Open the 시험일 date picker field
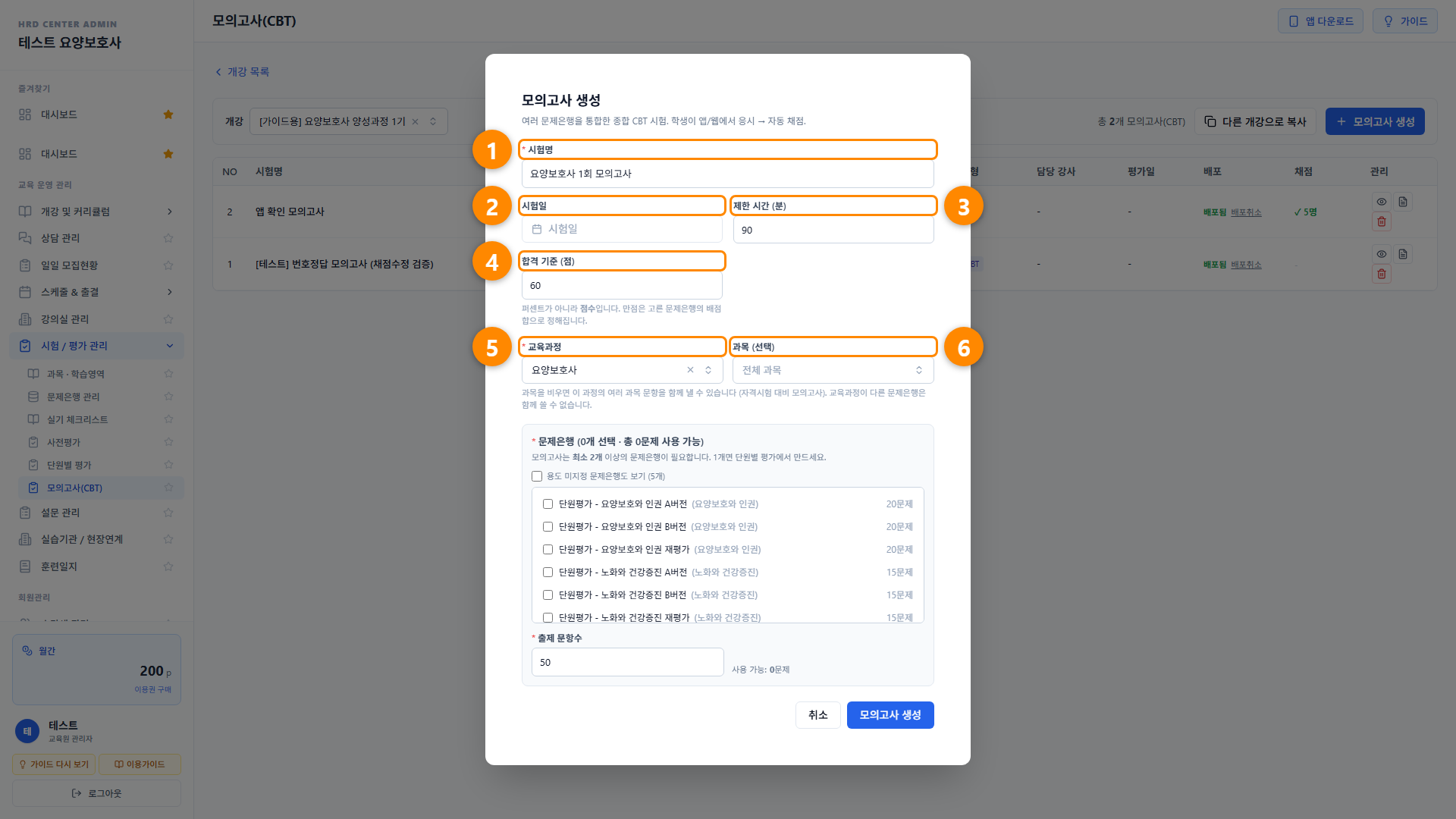The height and width of the screenshot is (819, 1456). coord(622,229)
